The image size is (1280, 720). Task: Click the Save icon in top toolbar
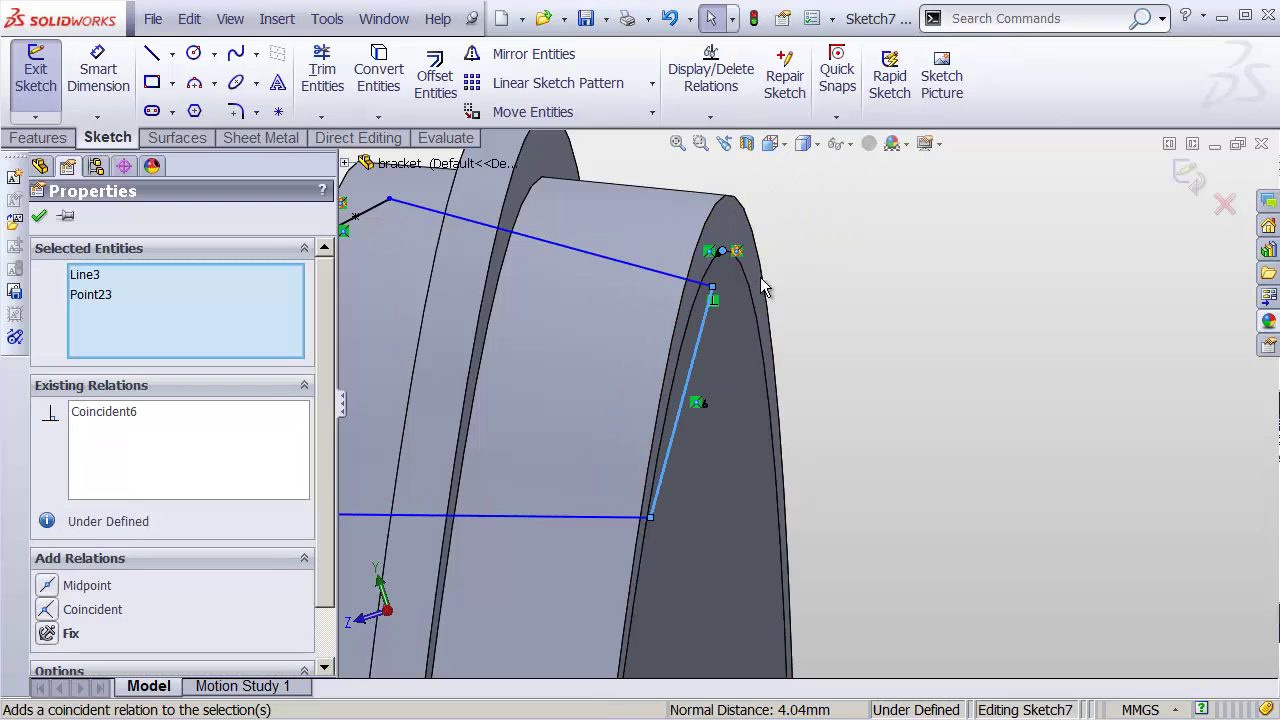coord(586,18)
